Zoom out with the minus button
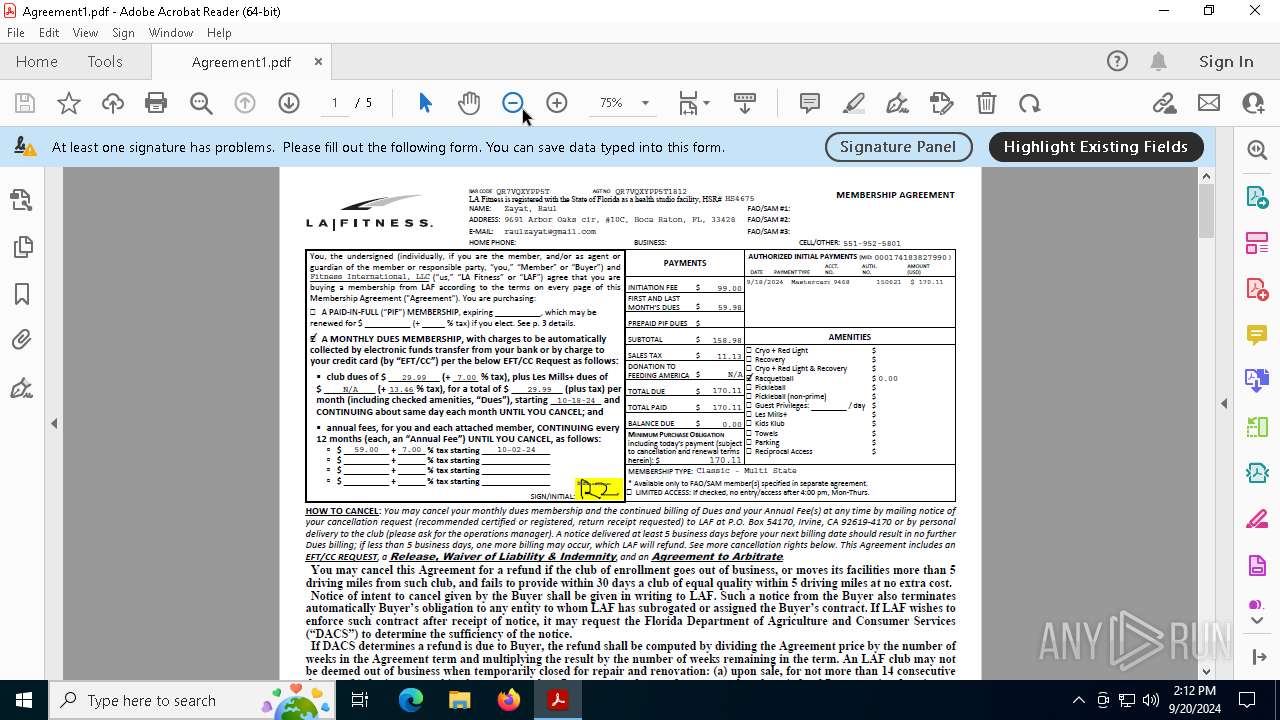The width and height of the screenshot is (1280, 720). (x=513, y=103)
